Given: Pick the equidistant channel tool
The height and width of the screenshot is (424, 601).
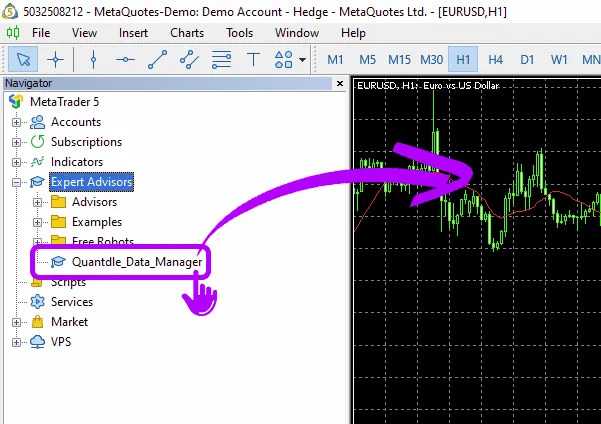Looking at the screenshot, I should [189, 59].
